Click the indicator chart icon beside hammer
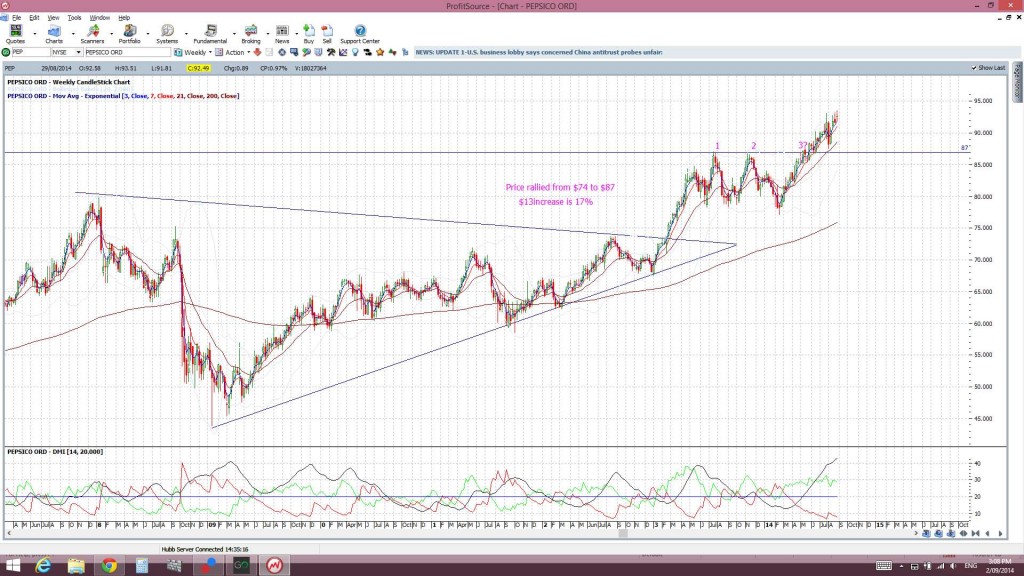This screenshot has width=1024, height=576. [343, 52]
